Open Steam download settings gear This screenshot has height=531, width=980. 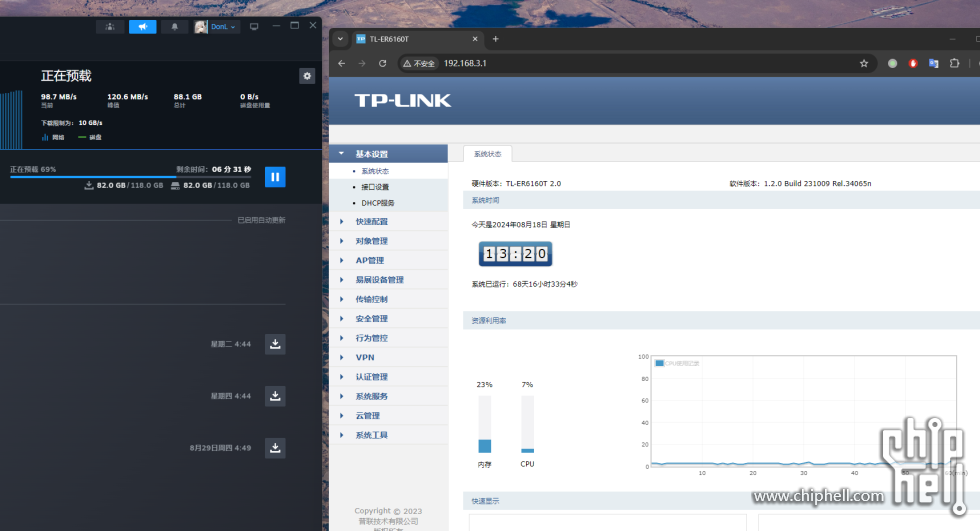307,76
